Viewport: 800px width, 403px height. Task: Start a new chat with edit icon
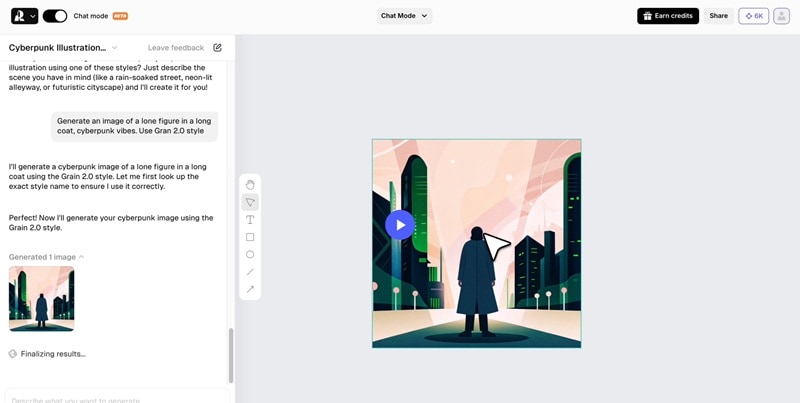[217, 47]
